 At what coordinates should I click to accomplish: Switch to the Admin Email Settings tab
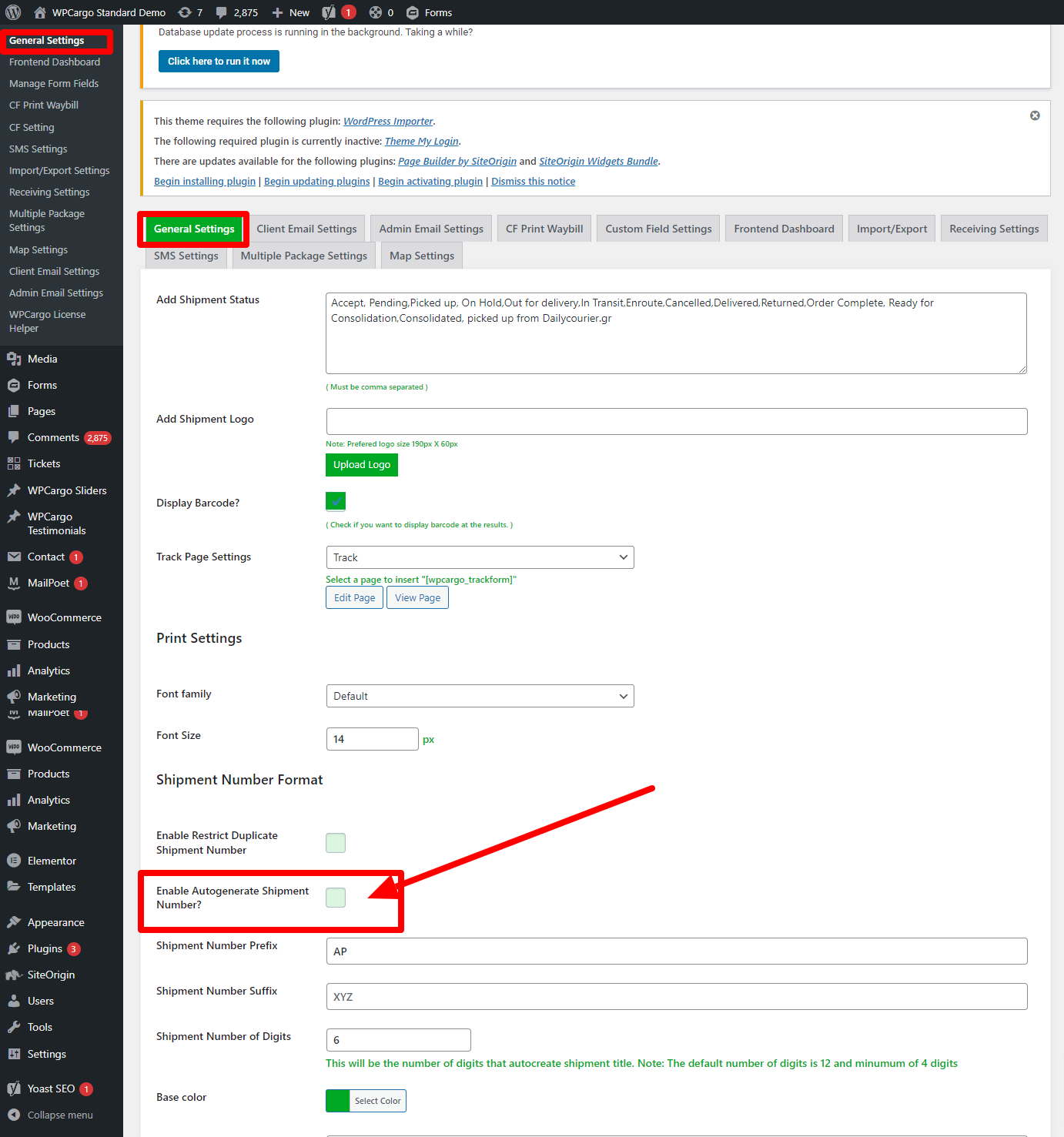click(431, 229)
